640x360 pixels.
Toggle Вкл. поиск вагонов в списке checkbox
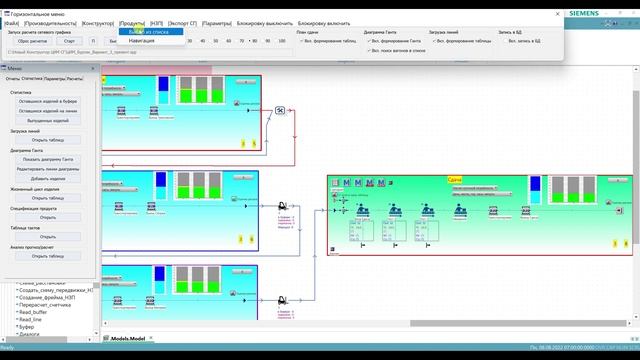tap(369, 51)
